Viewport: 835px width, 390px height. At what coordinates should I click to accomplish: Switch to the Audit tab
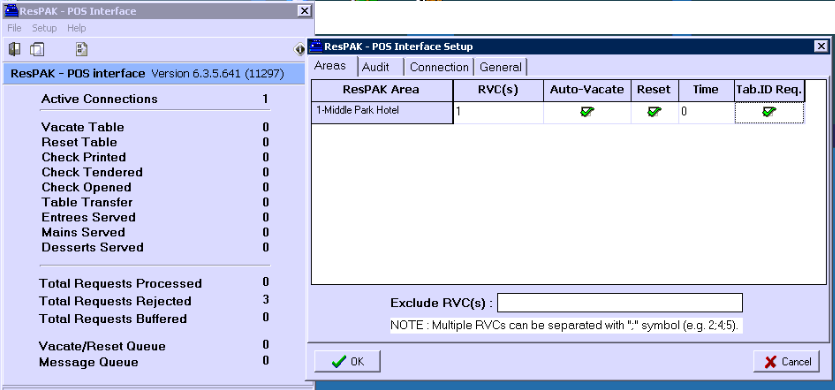coord(375,67)
